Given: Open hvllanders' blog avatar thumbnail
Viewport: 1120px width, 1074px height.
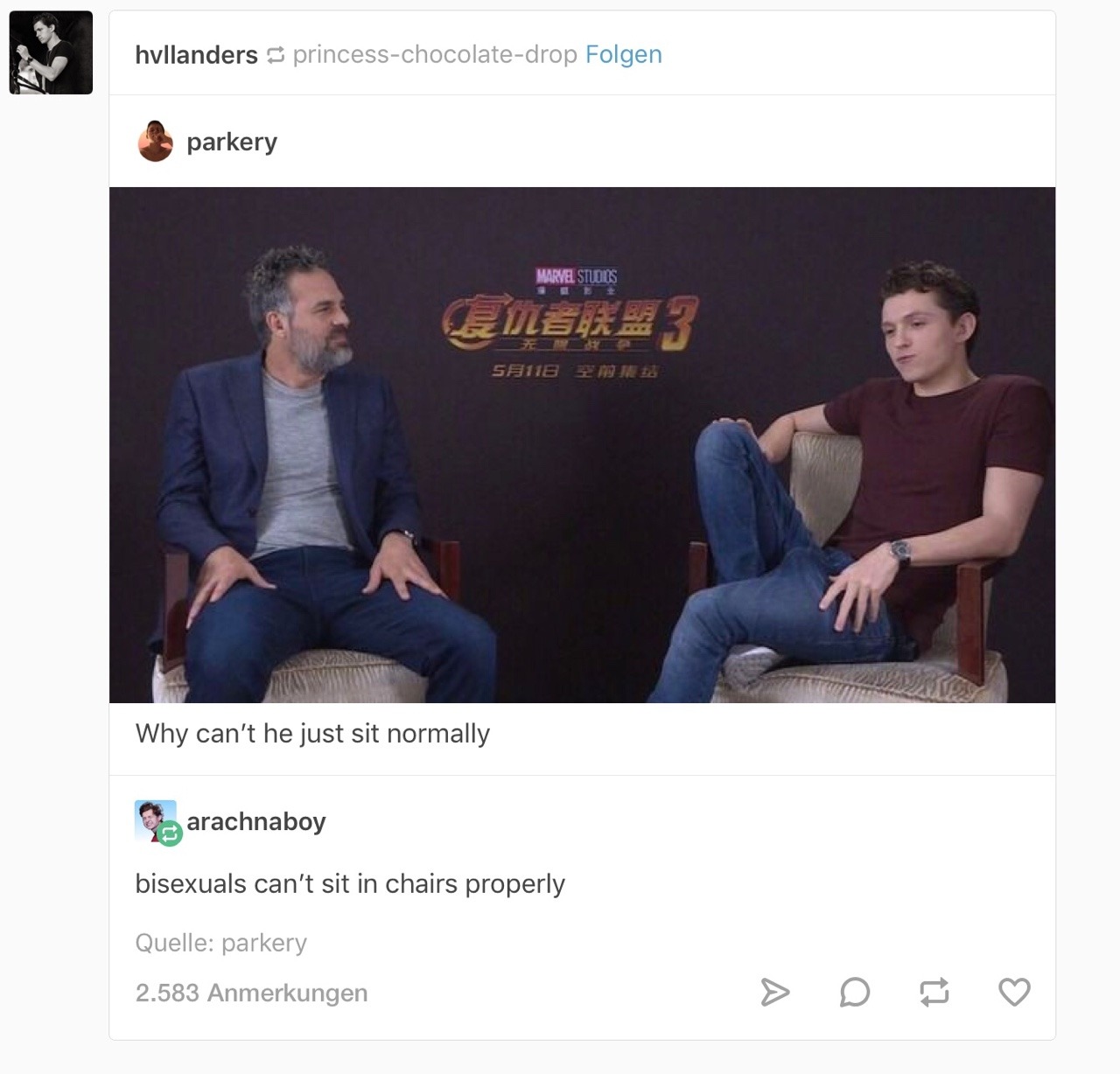Looking at the screenshot, I should coord(51,52).
